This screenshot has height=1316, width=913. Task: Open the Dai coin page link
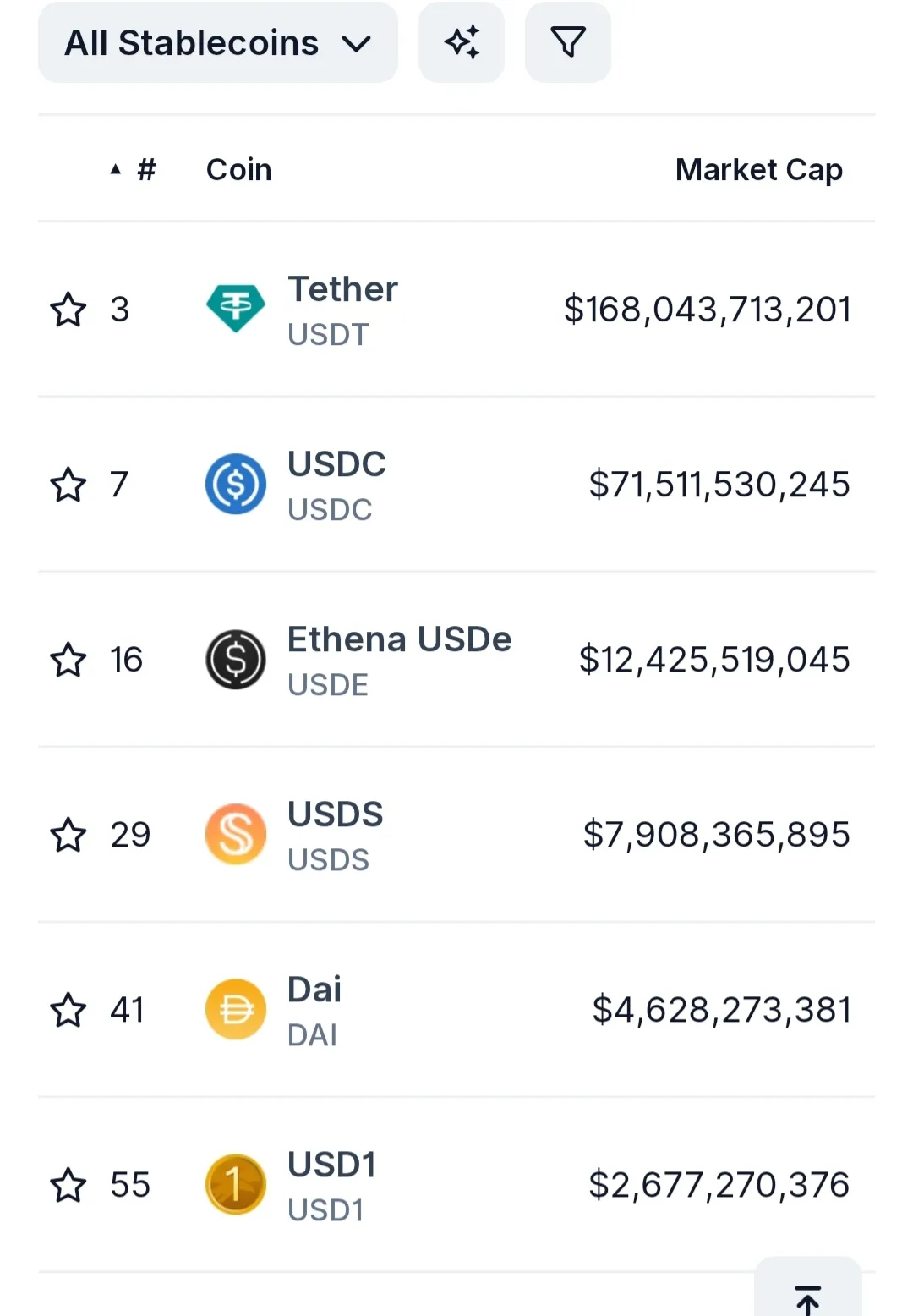coord(314,990)
